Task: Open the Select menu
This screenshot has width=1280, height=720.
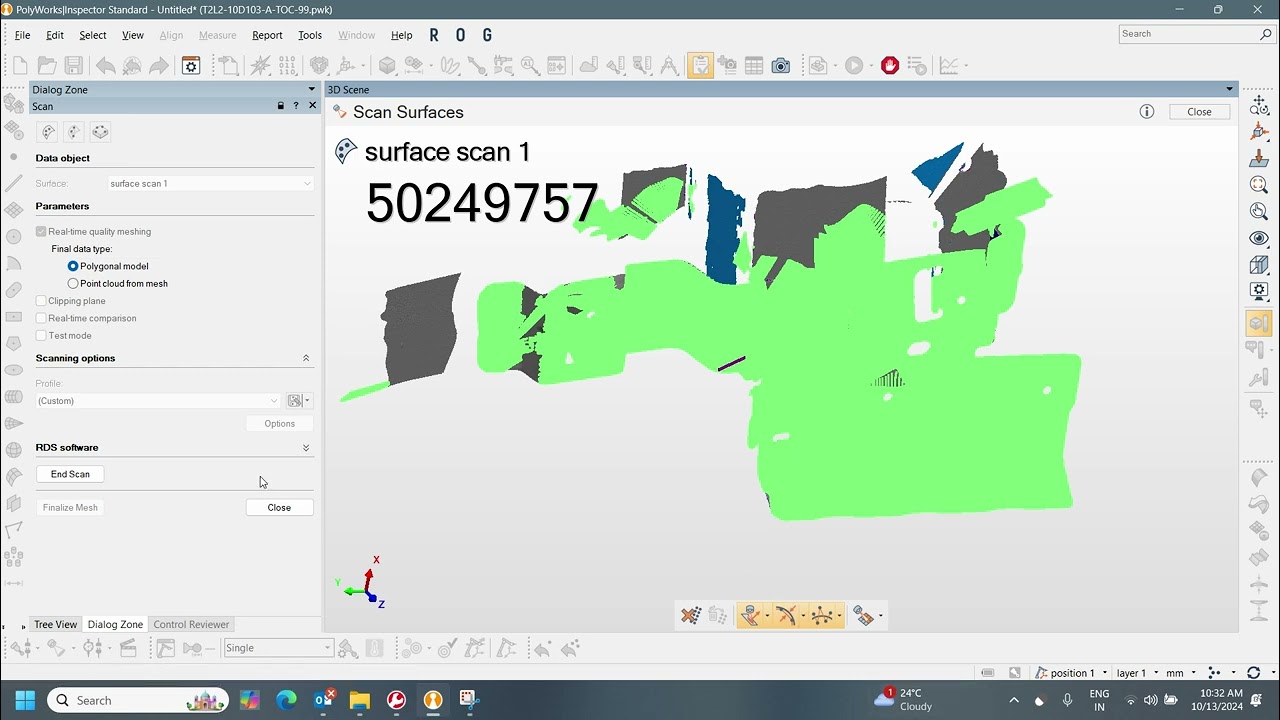Action: coord(93,35)
